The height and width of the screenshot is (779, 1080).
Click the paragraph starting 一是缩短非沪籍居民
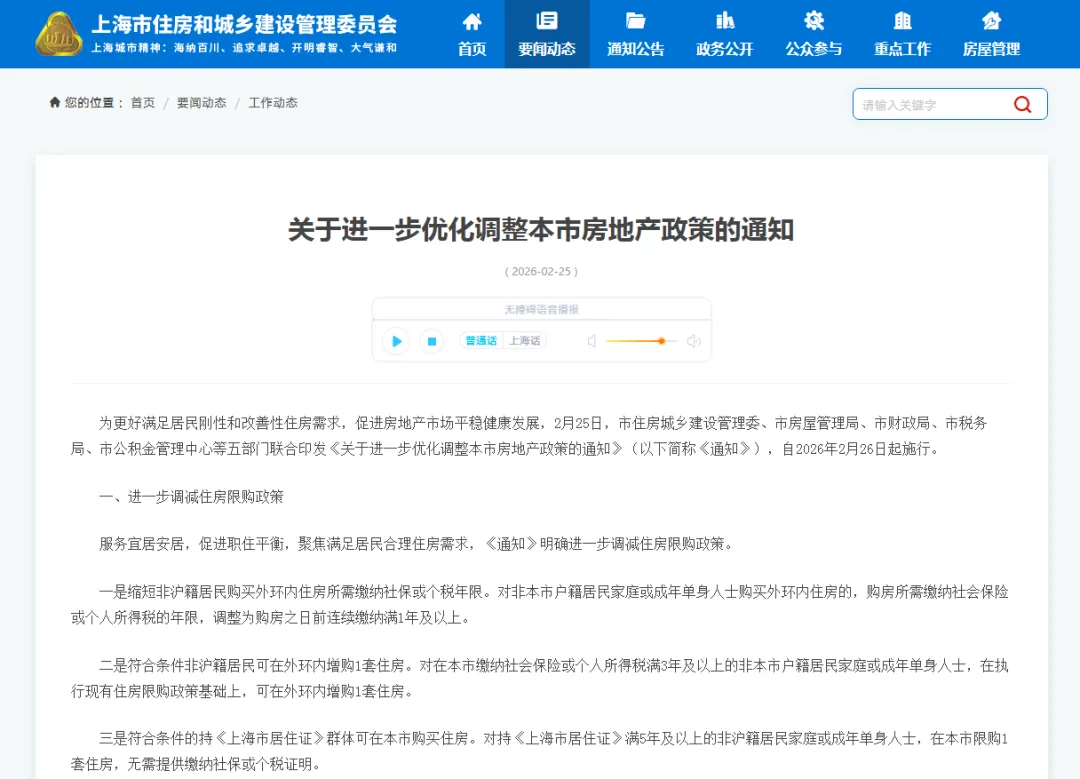[x=540, y=605]
